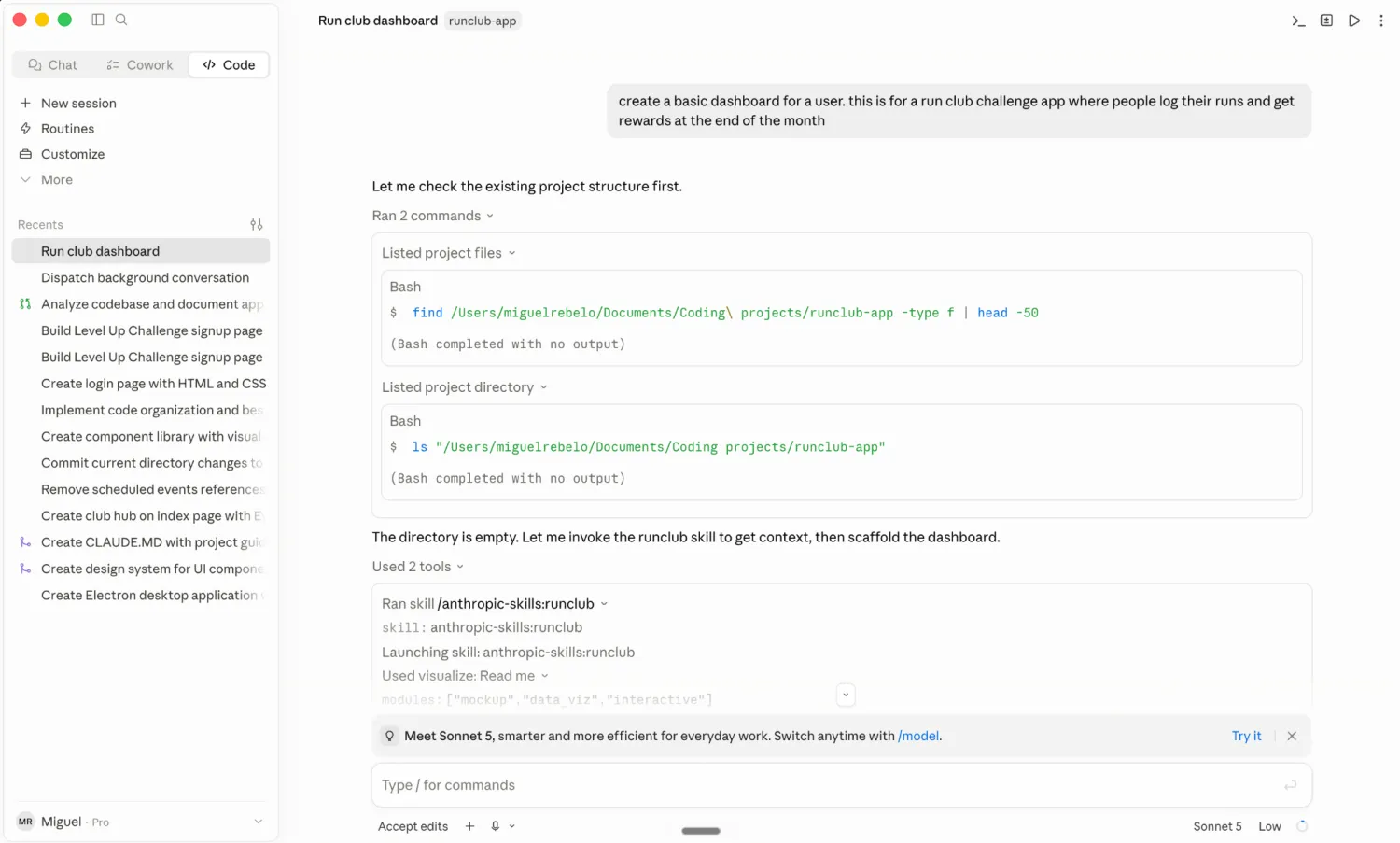Screen dimensions: 1400x843
Task: Switch to the Chat tab
Action: coord(53,65)
